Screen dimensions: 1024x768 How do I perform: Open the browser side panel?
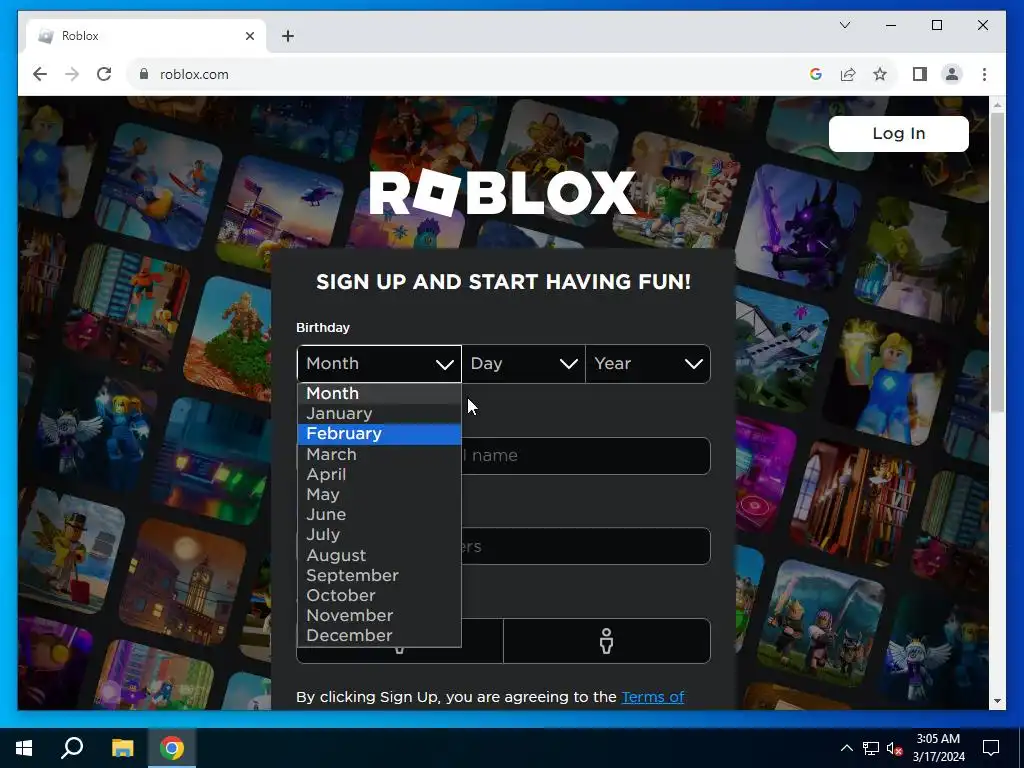click(920, 74)
